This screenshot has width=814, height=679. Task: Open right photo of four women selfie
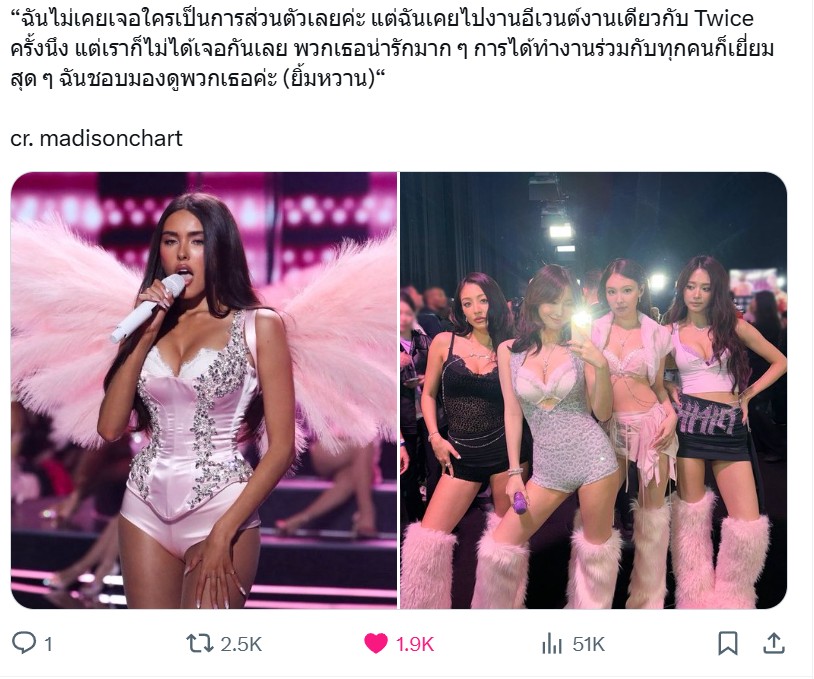pos(593,390)
